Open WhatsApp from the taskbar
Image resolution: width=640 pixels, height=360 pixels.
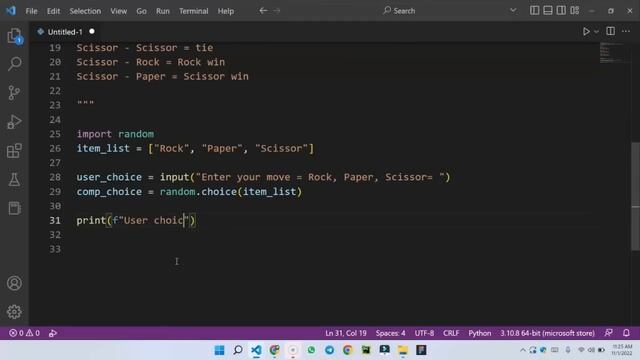[x=311, y=350]
